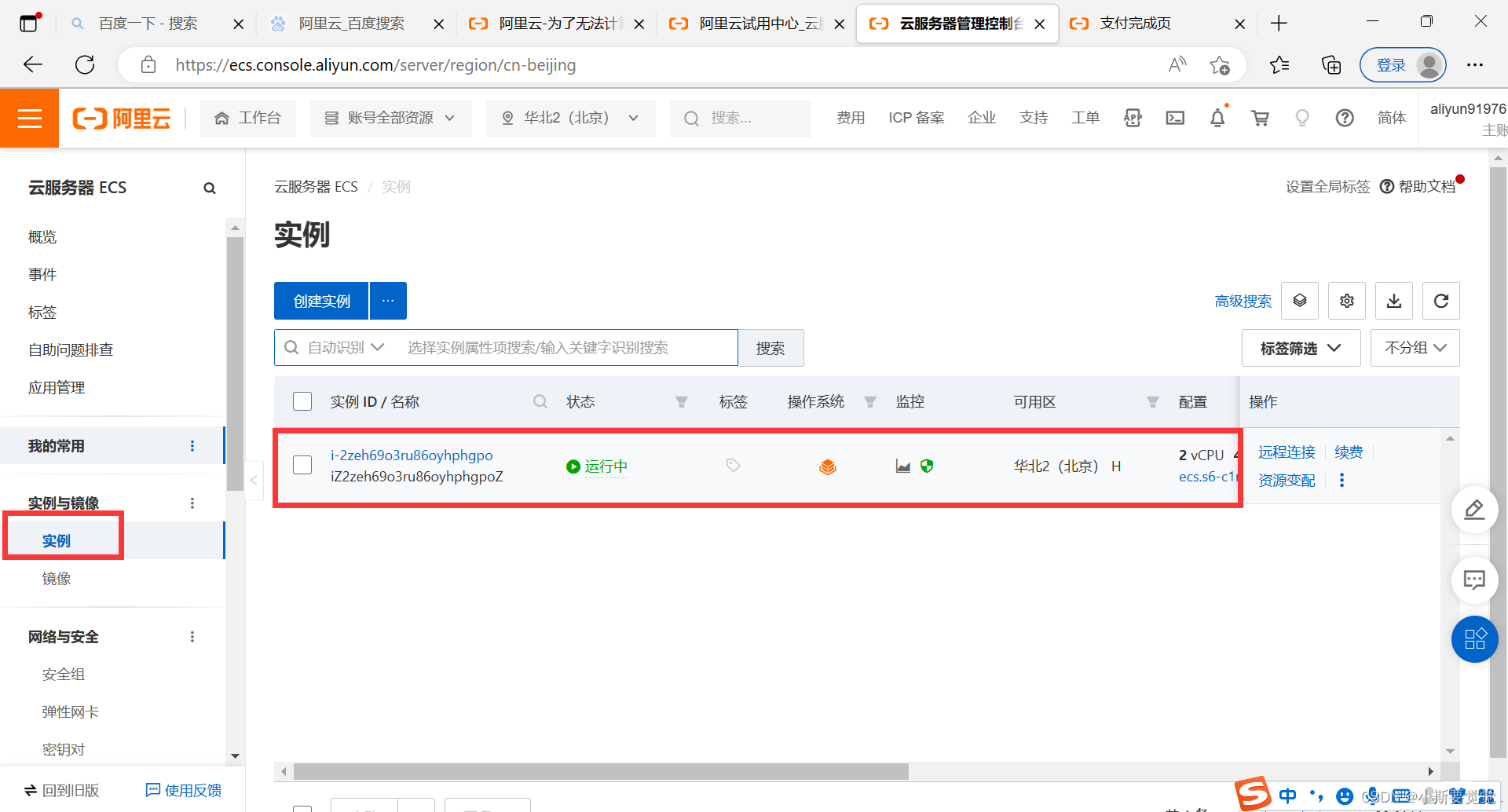This screenshot has height=812, width=1508.
Task: Open options dots for 实例与镜像 section
Action: point(192,503)
